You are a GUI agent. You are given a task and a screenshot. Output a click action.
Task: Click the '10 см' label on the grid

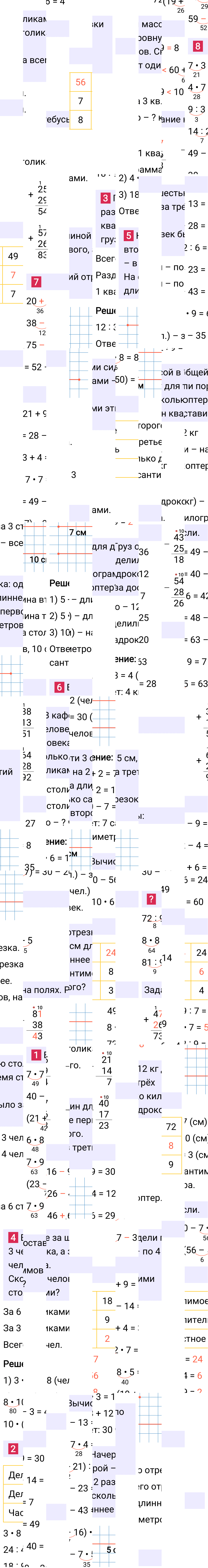click(x=38, y=559)
